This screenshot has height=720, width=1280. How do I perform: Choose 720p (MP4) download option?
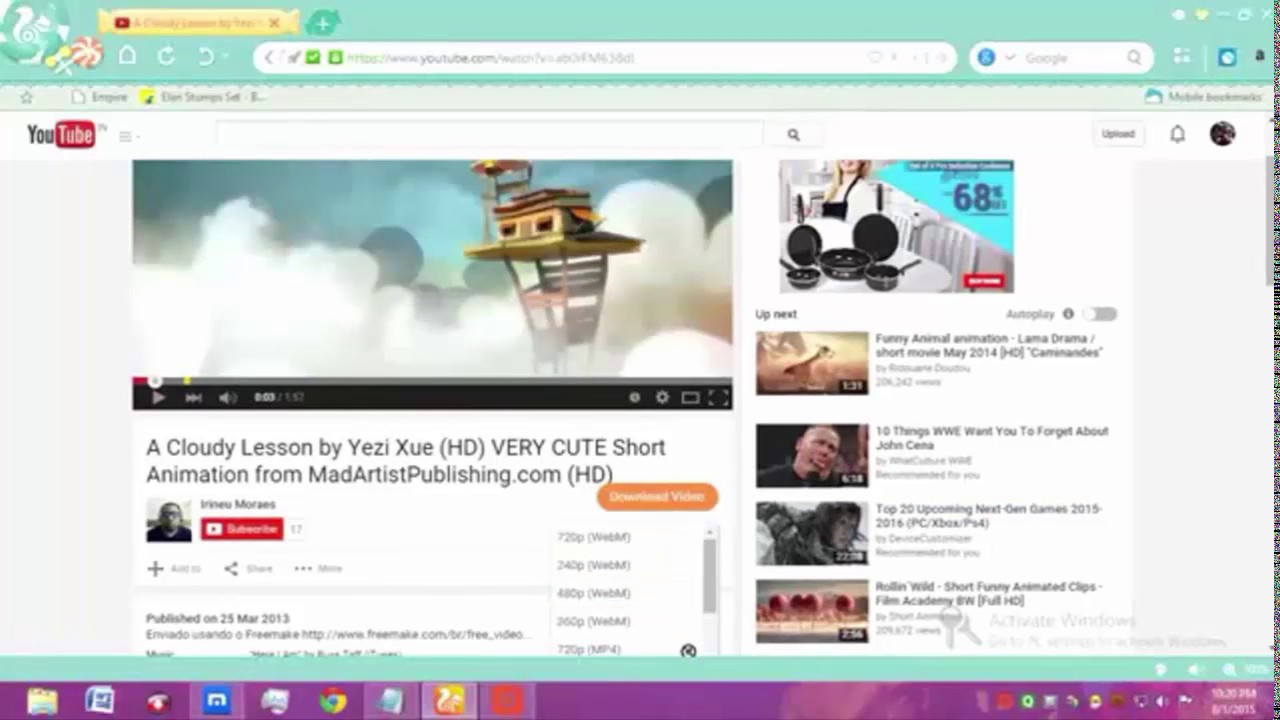pyautogui.click(x=589, y=649)
